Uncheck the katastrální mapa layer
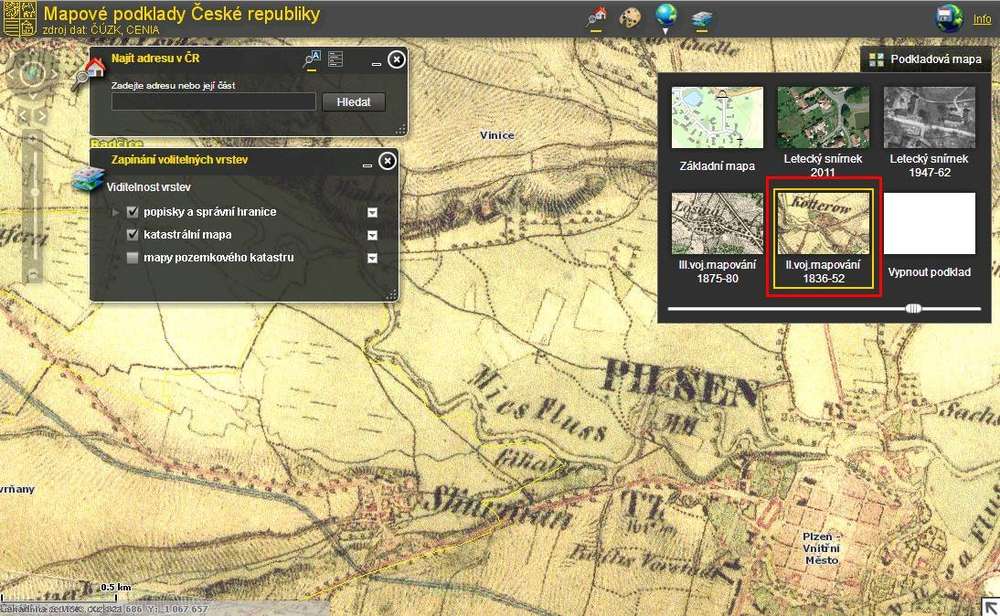 (132, 235)
